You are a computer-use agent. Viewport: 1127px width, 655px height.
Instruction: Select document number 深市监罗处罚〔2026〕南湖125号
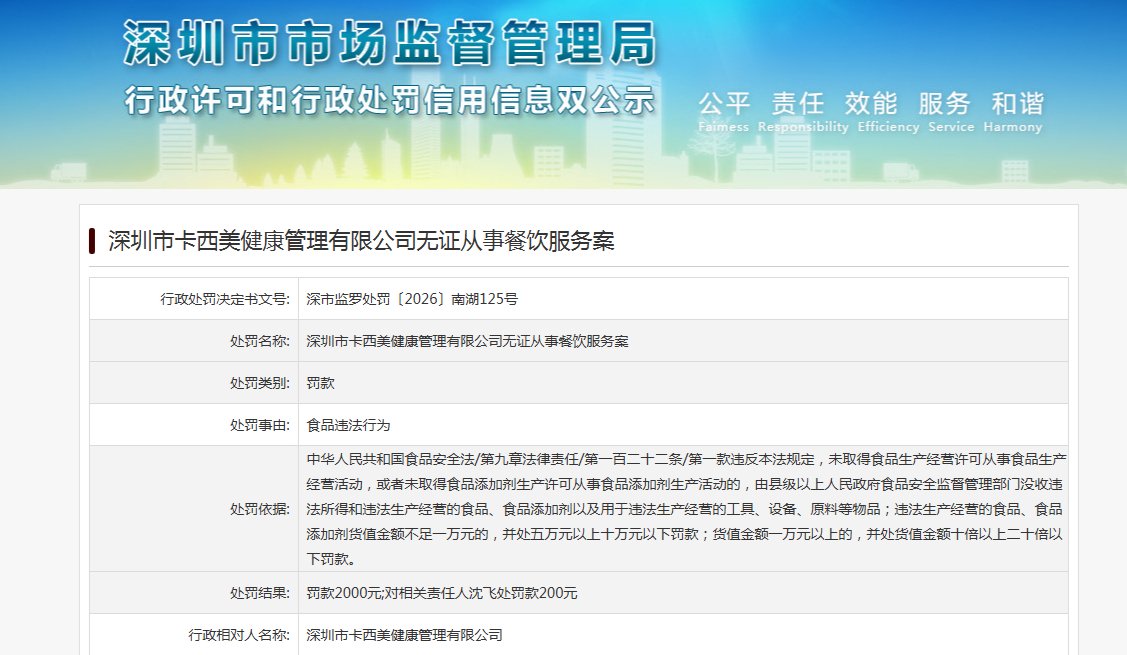pyautogui.click(x=412, y=299)
